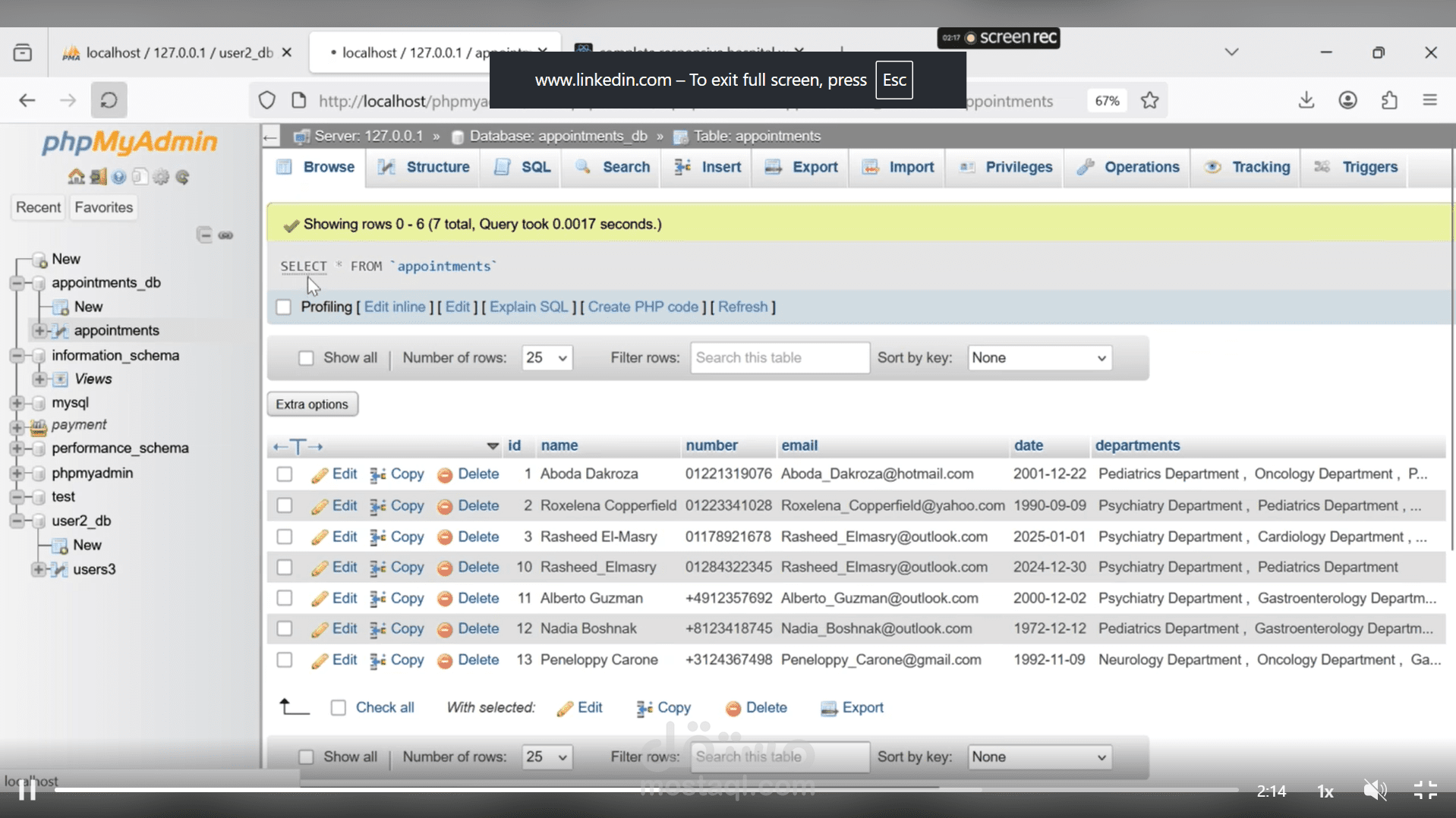Click Refresh query link
This screenshot has width=1456, height=818.
742,307
